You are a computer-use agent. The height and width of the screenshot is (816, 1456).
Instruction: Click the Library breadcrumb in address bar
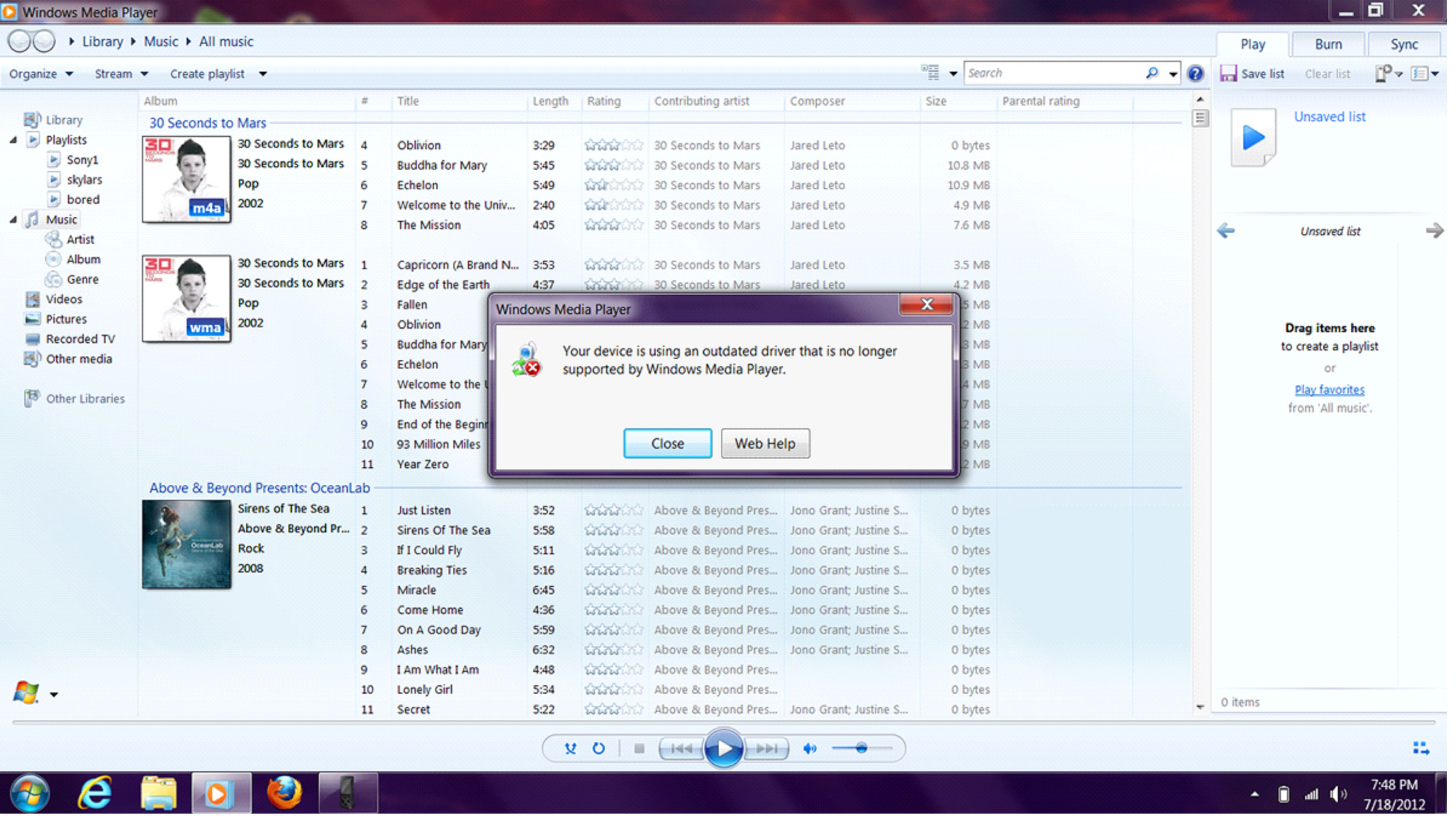[x=103, y=42]
